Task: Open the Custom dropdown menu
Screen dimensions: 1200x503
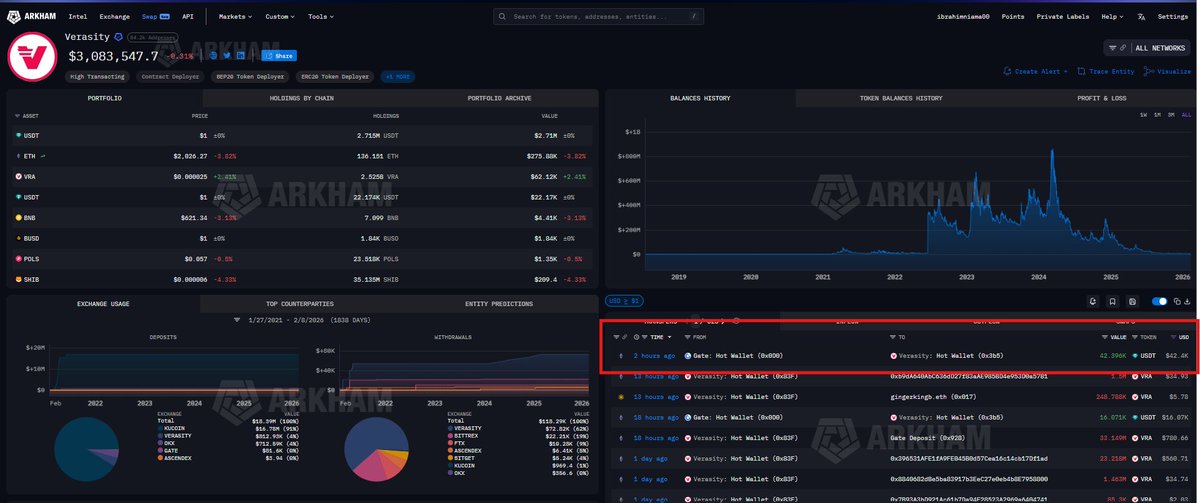Action: point(281,17)
